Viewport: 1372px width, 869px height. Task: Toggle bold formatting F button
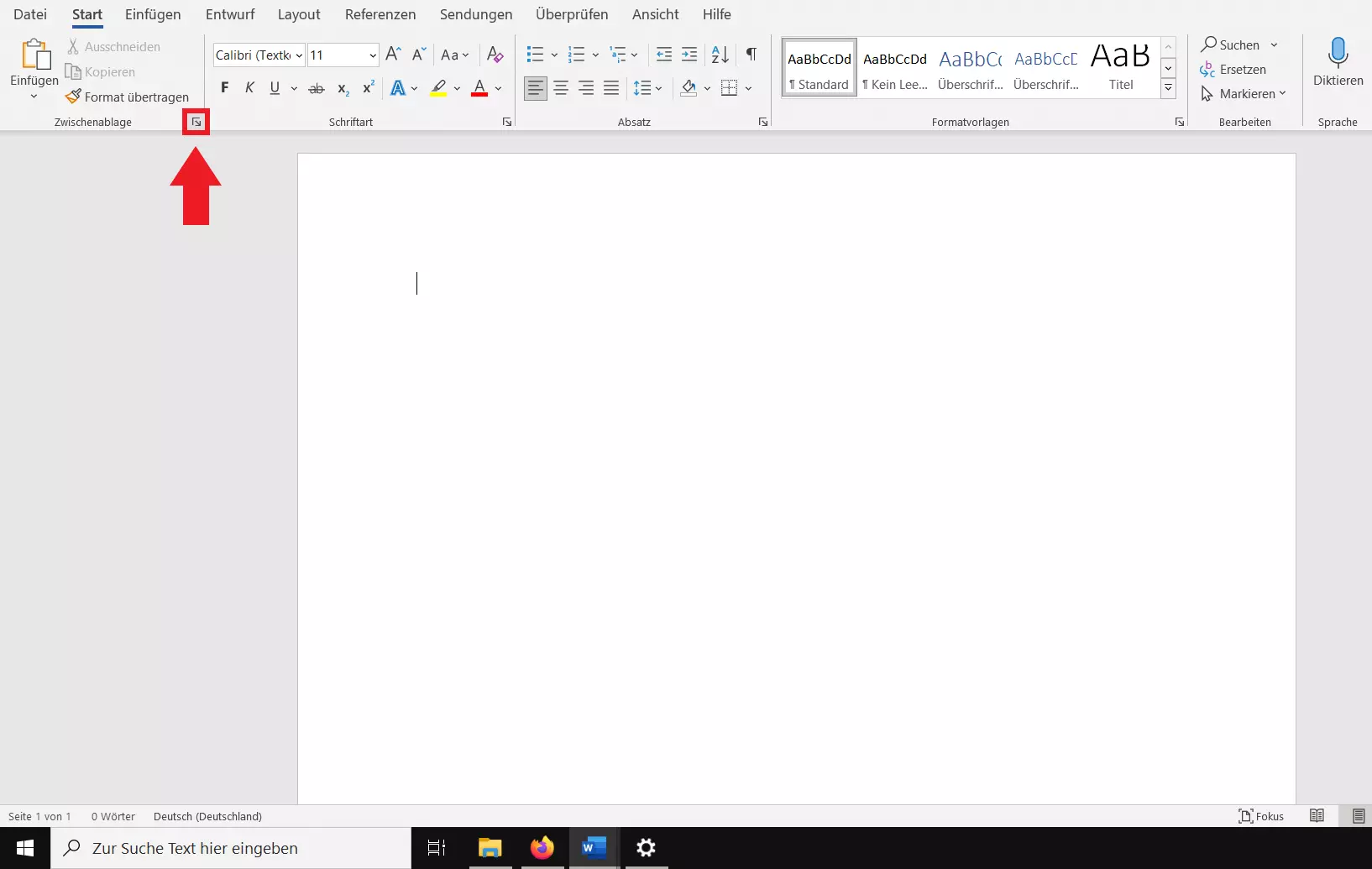(224, 88)
